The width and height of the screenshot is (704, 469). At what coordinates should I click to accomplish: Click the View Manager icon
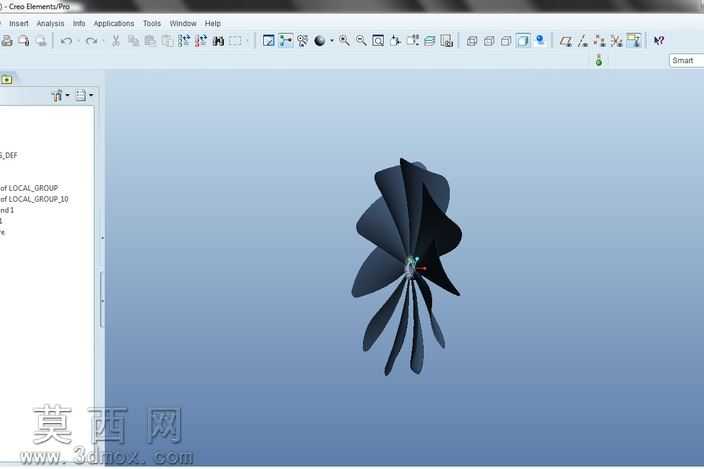point(447,41)
